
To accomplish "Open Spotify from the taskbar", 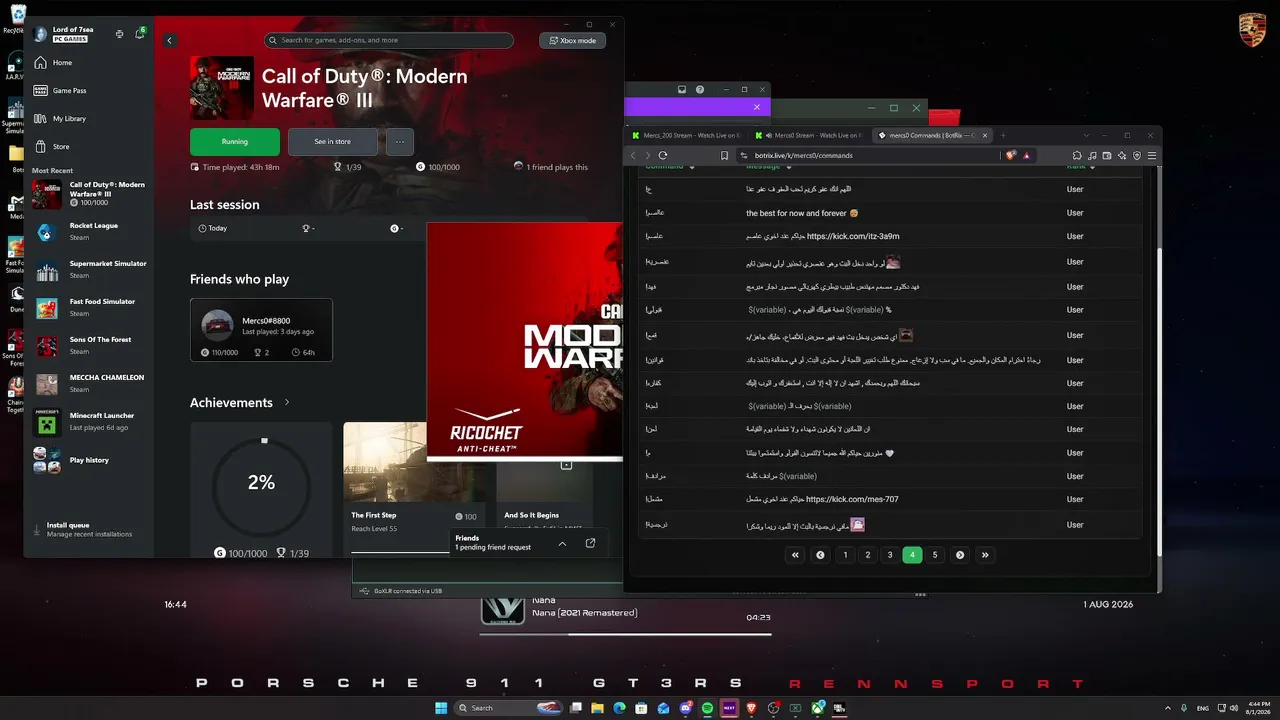I will tap(707, 708).
